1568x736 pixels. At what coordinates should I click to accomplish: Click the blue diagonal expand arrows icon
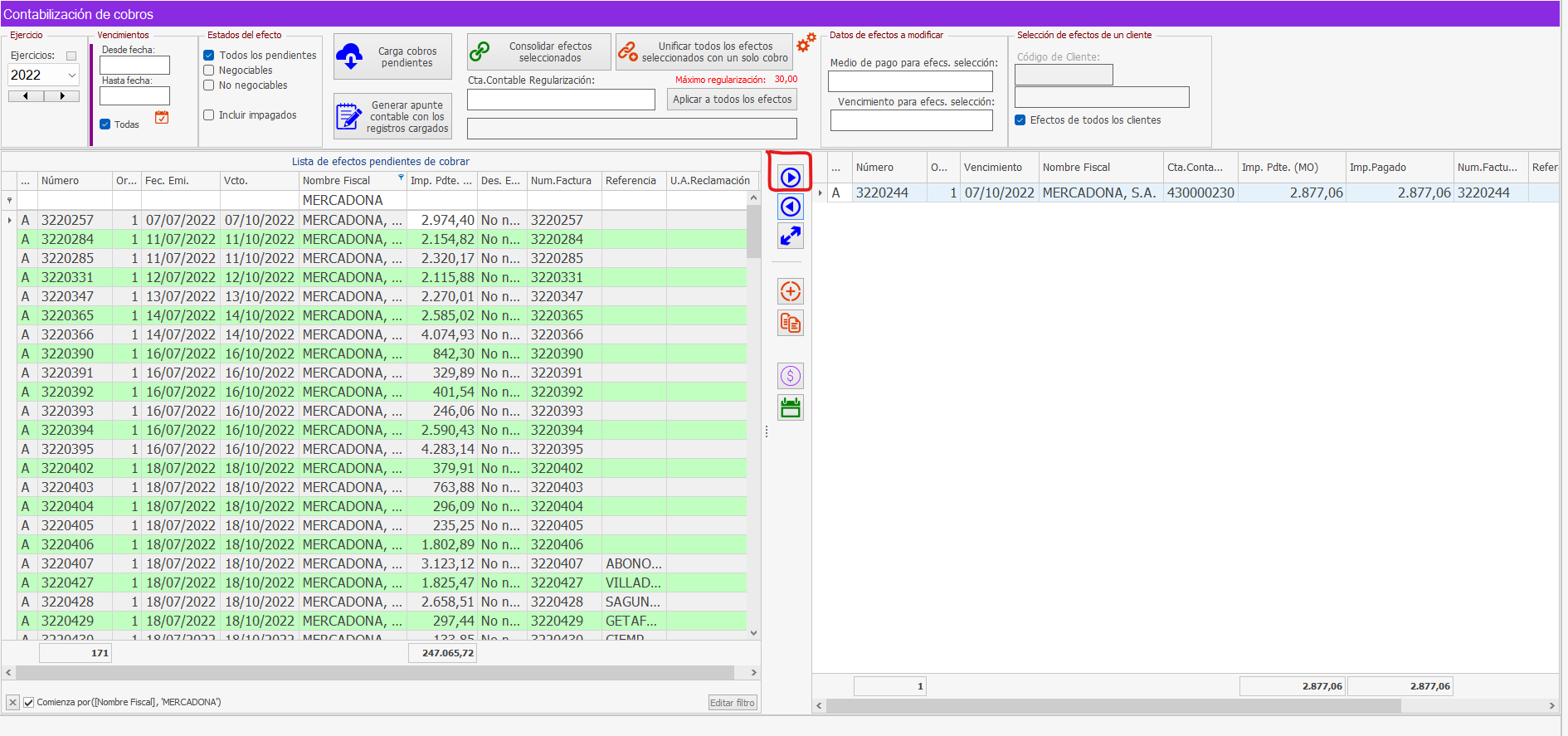790,236
